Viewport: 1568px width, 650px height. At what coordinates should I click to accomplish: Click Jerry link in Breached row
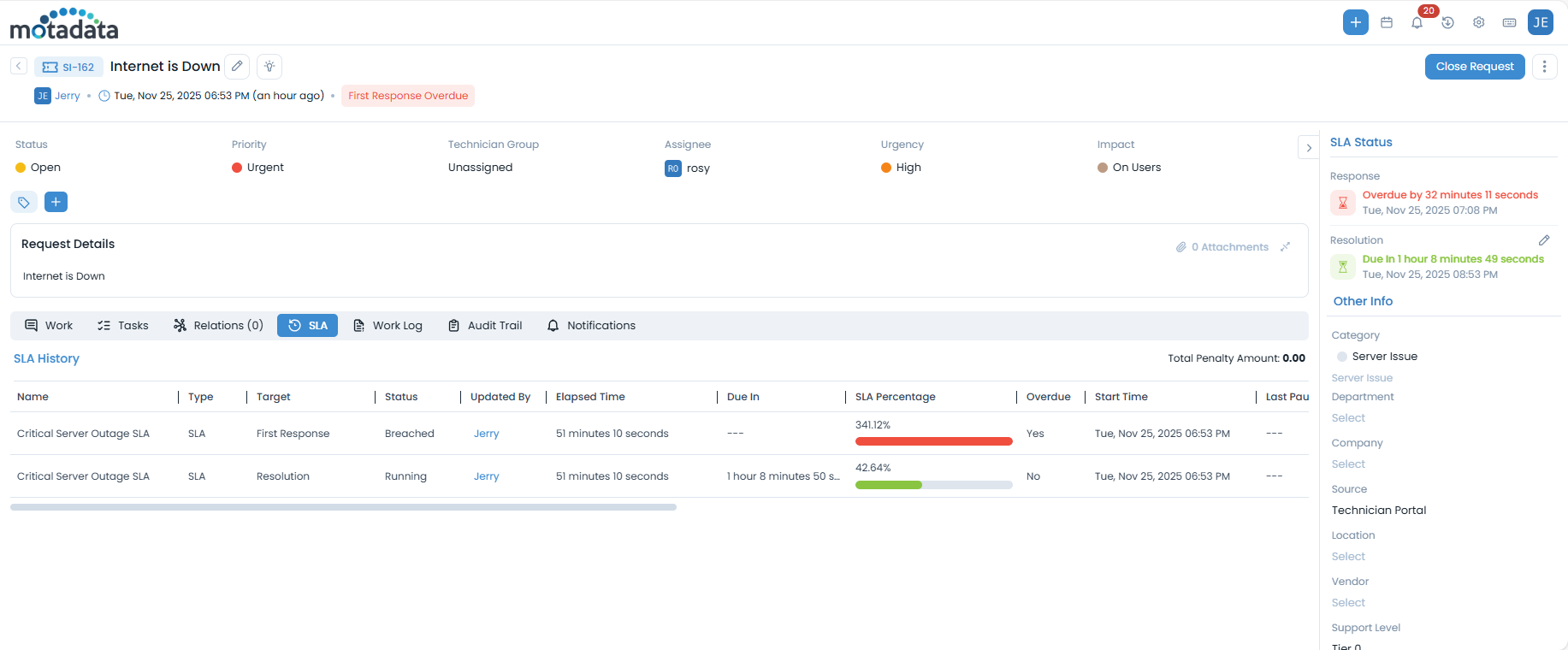pyautogui.click(x=486, y=434)
